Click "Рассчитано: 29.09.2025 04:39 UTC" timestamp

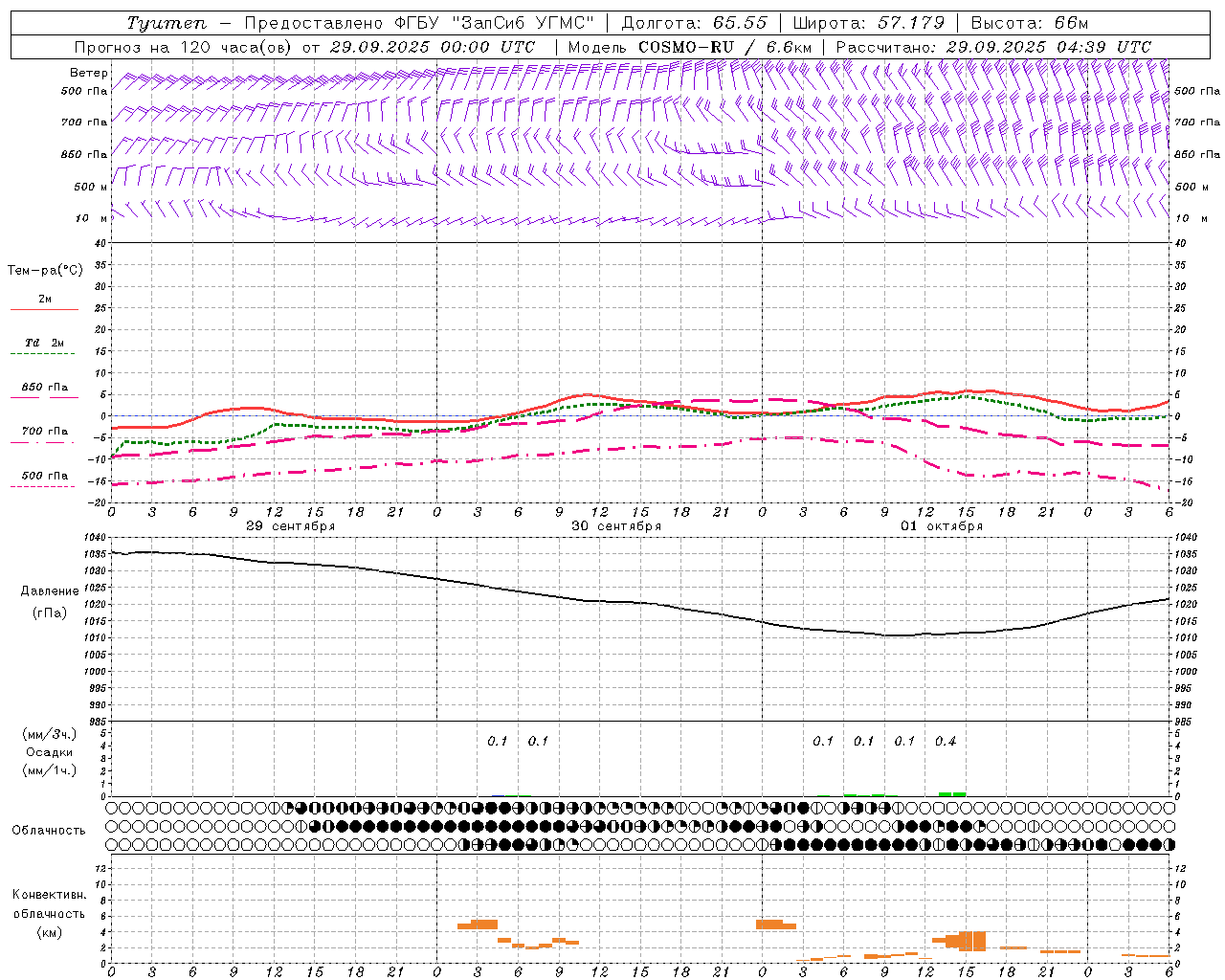(x=993, y=47)
